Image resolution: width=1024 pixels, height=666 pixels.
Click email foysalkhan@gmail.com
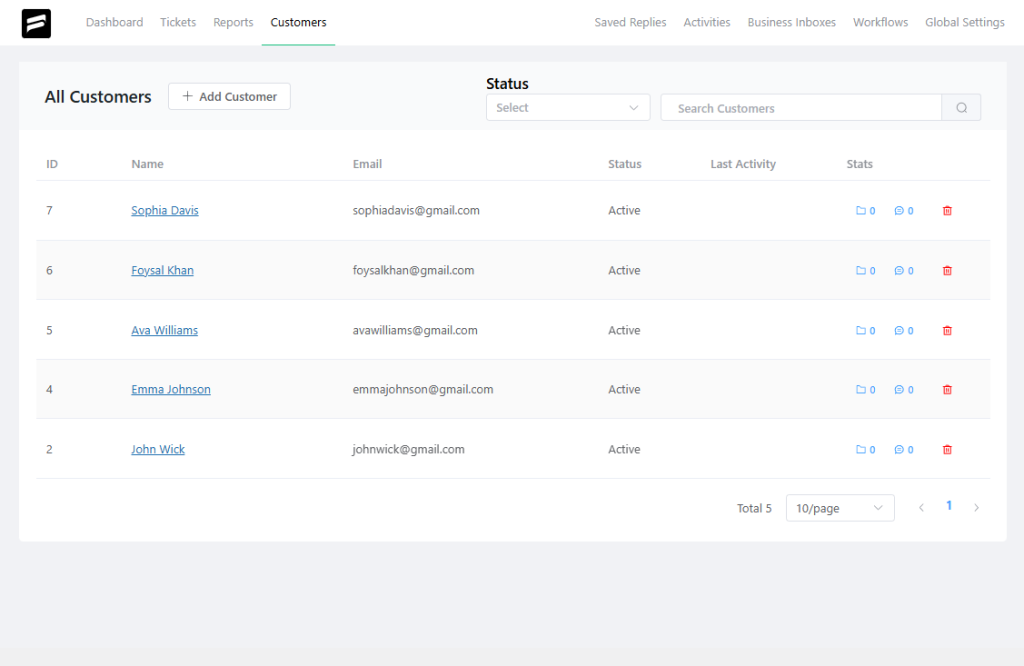click(413, 270)
